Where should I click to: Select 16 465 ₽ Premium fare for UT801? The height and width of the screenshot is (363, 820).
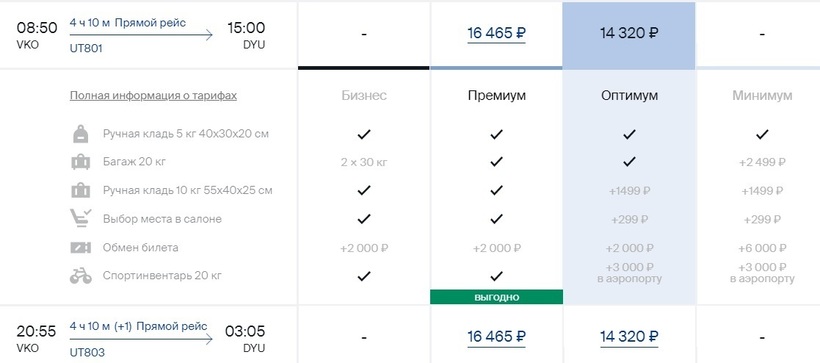[496, 33]
